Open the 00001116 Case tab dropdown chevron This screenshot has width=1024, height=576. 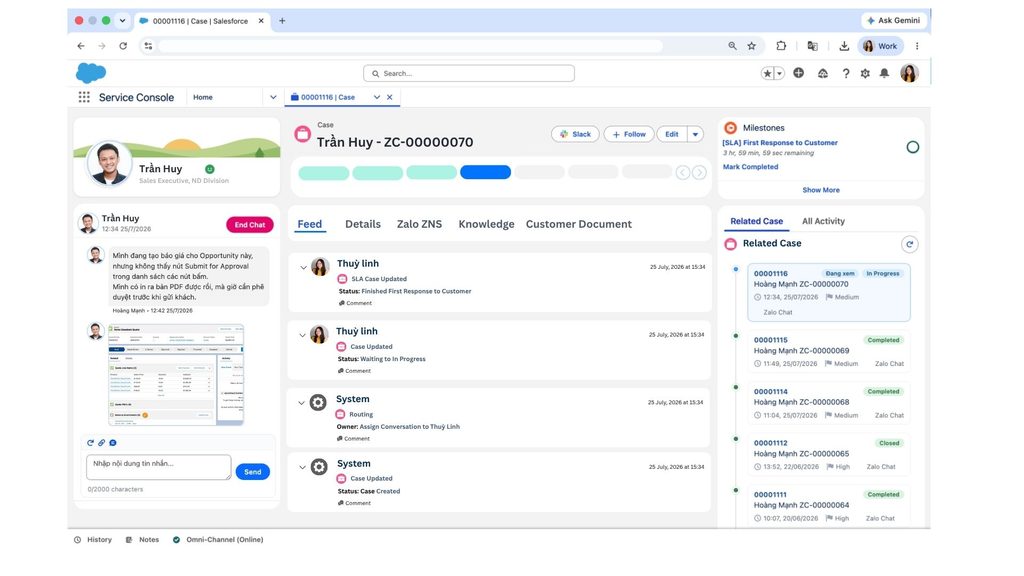coord(377,97)
